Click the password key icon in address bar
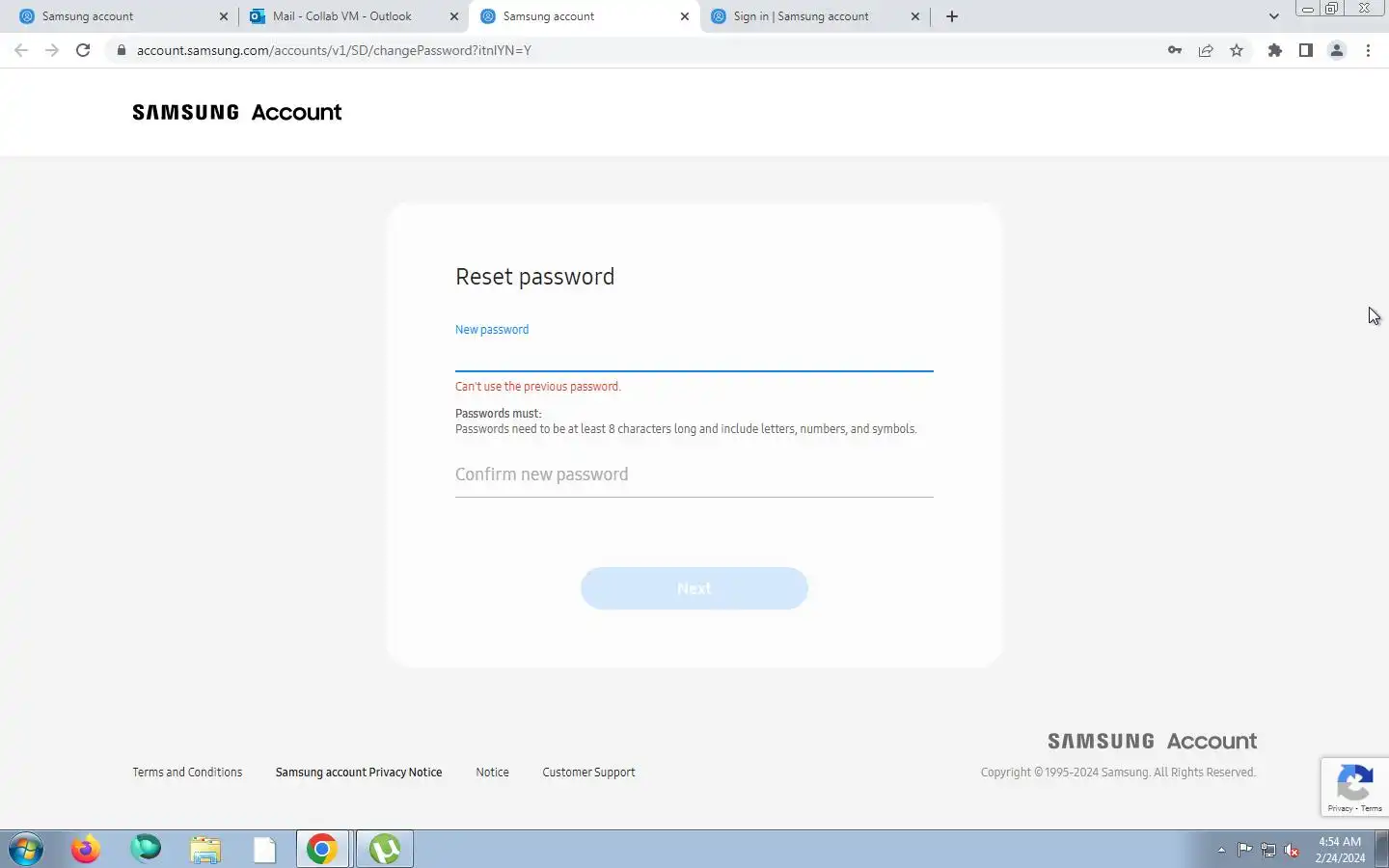Screen dimensions: 1389x868 tap(1174, 50)
